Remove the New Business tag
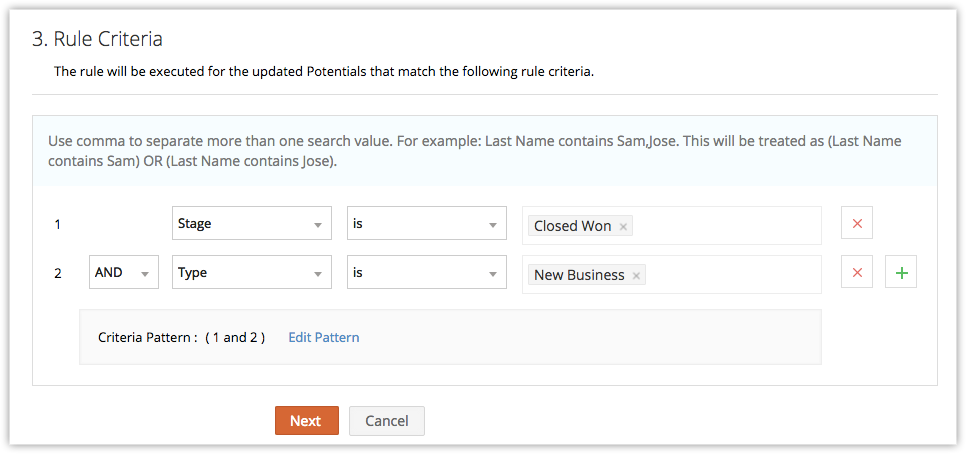The width and height of the screenshot is (966, 454). (x=637, y=275)
